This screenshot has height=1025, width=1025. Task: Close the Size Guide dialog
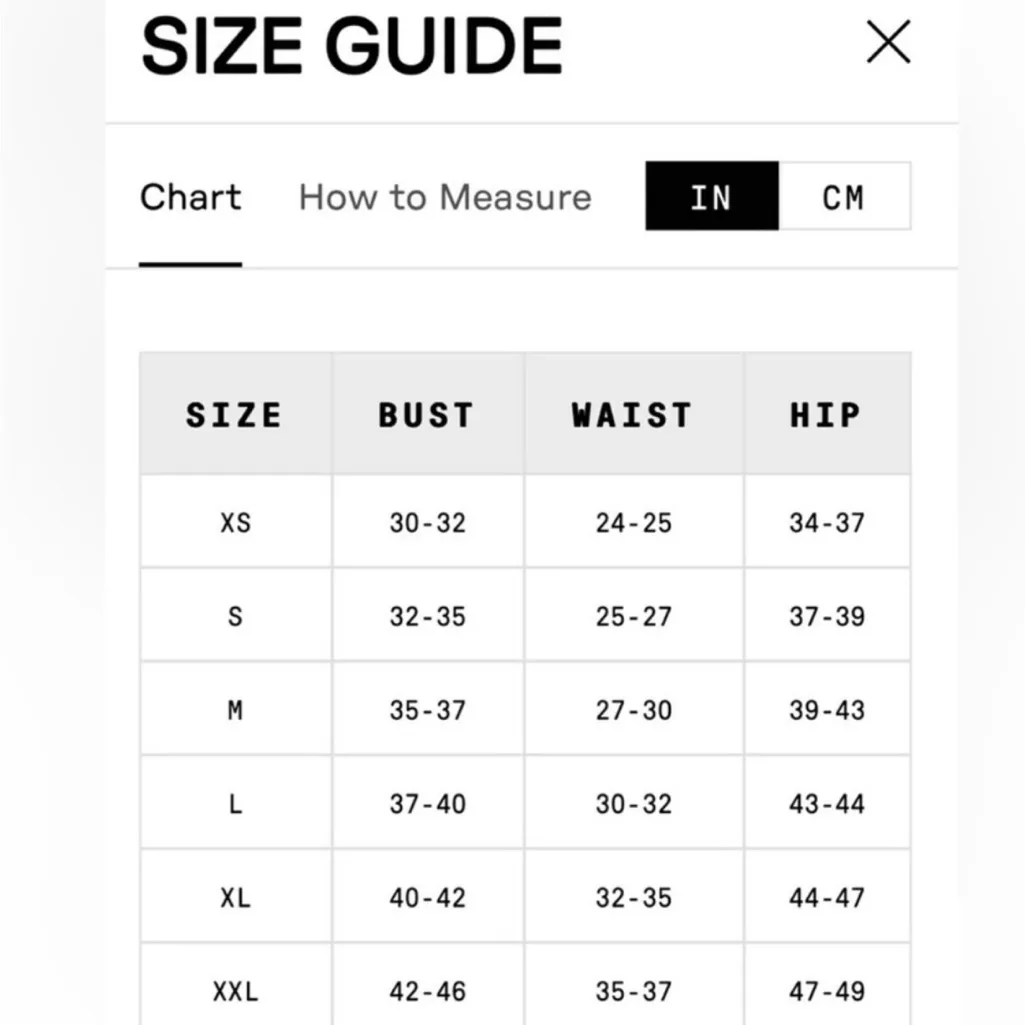887,43
